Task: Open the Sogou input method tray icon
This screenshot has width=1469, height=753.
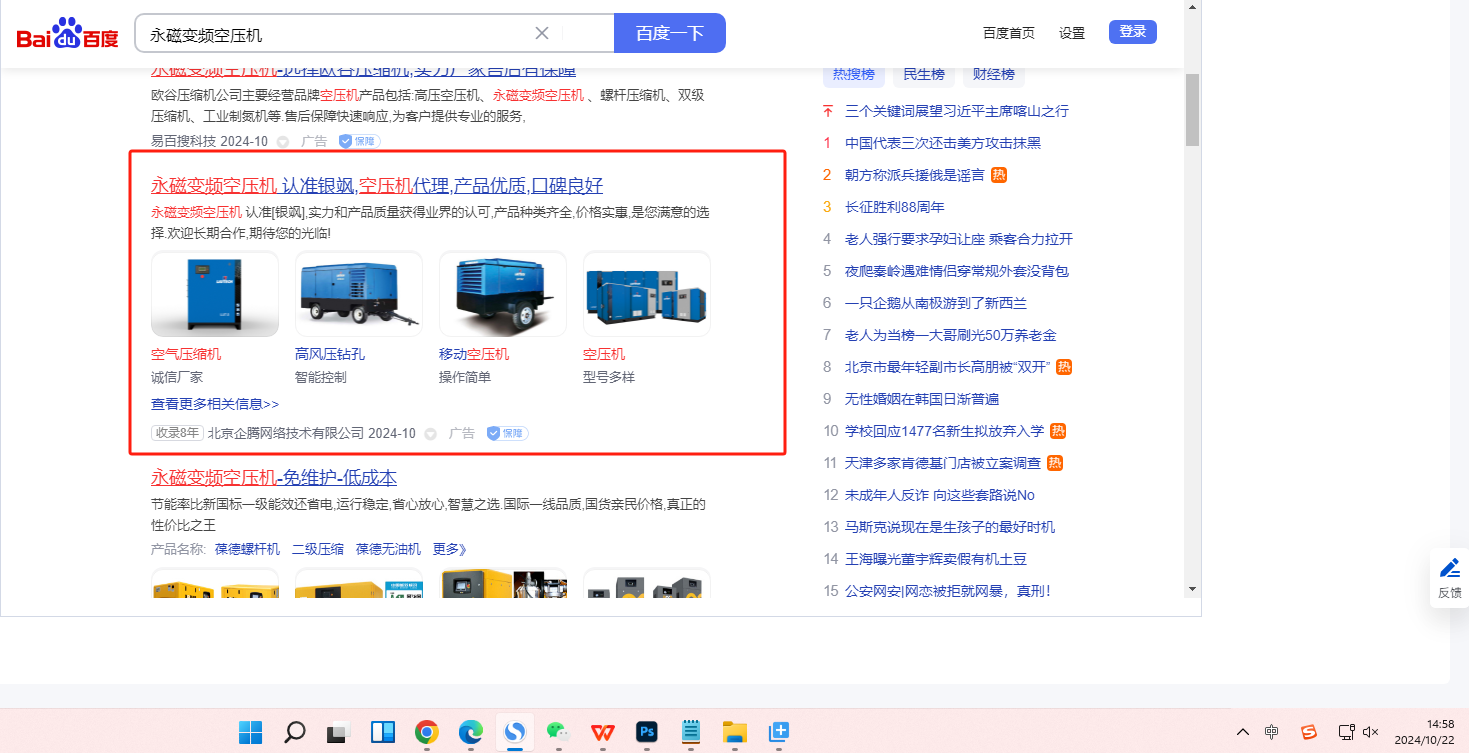Action: pyautogui.click(x=1309, y=732)
